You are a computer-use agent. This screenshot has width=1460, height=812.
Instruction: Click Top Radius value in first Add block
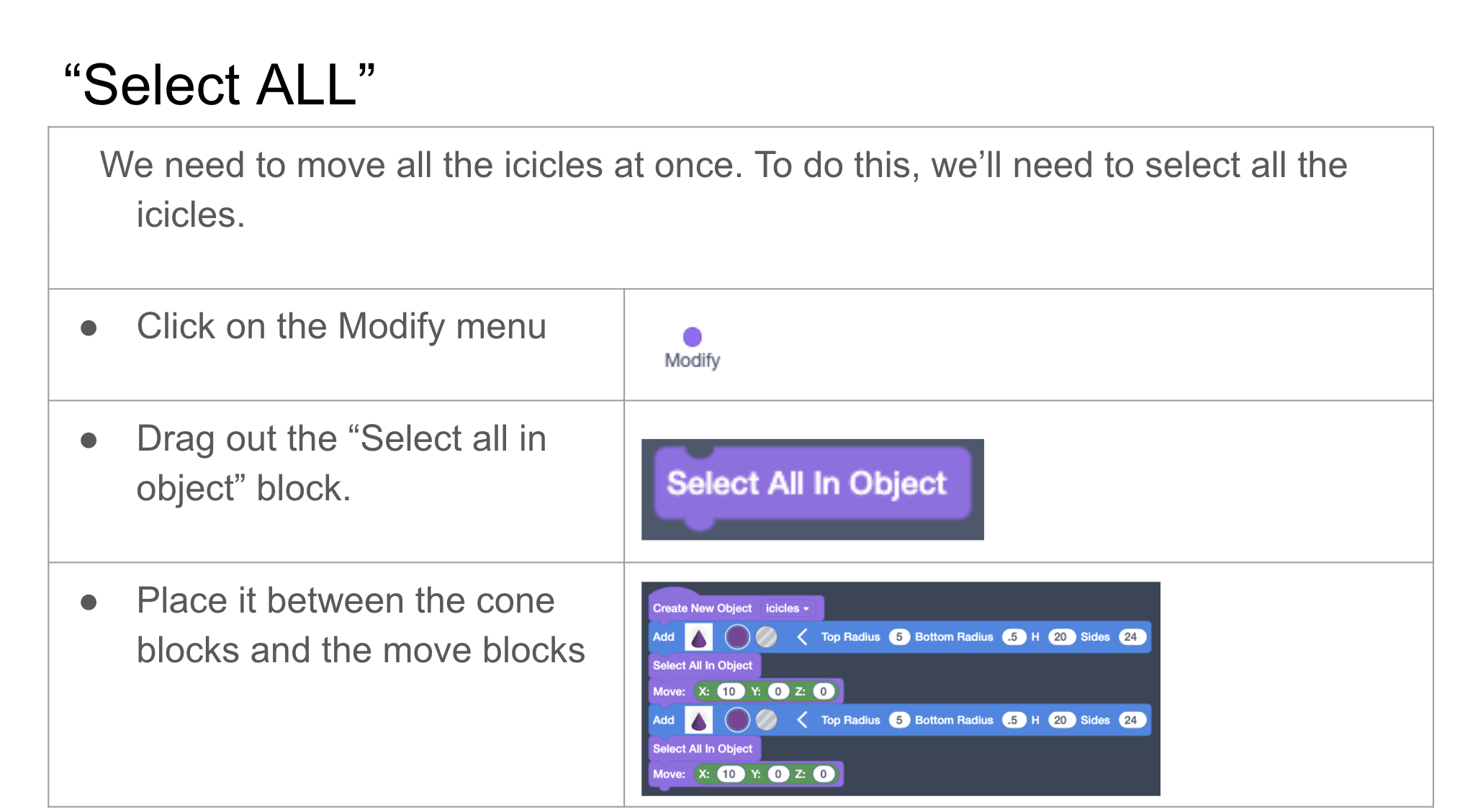point(899,637)
